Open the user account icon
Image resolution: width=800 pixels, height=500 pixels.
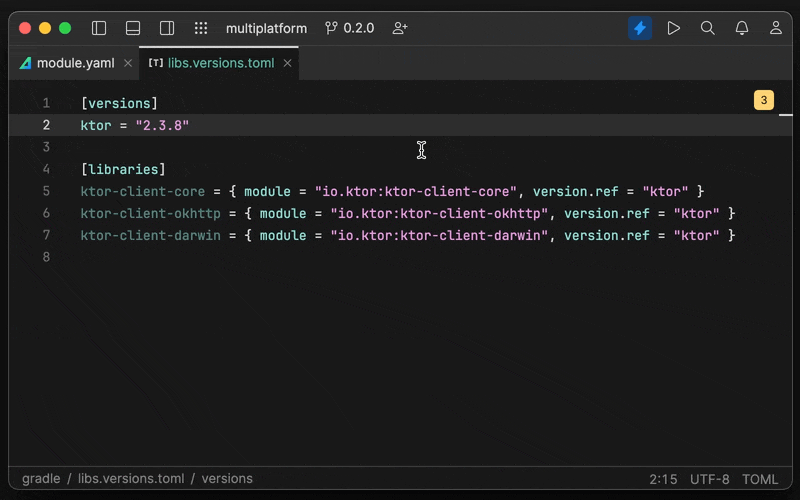(x=776, y=28)
